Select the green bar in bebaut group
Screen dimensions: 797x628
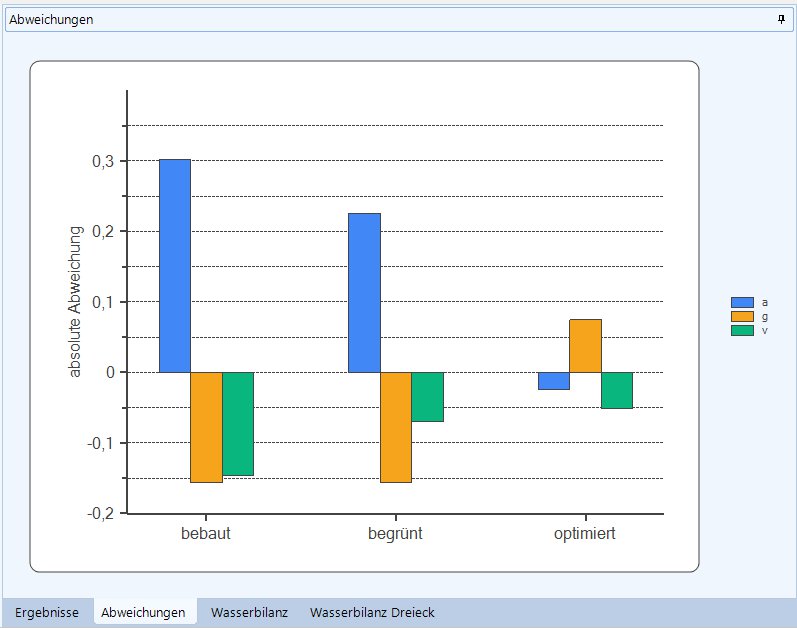(238, 423)
